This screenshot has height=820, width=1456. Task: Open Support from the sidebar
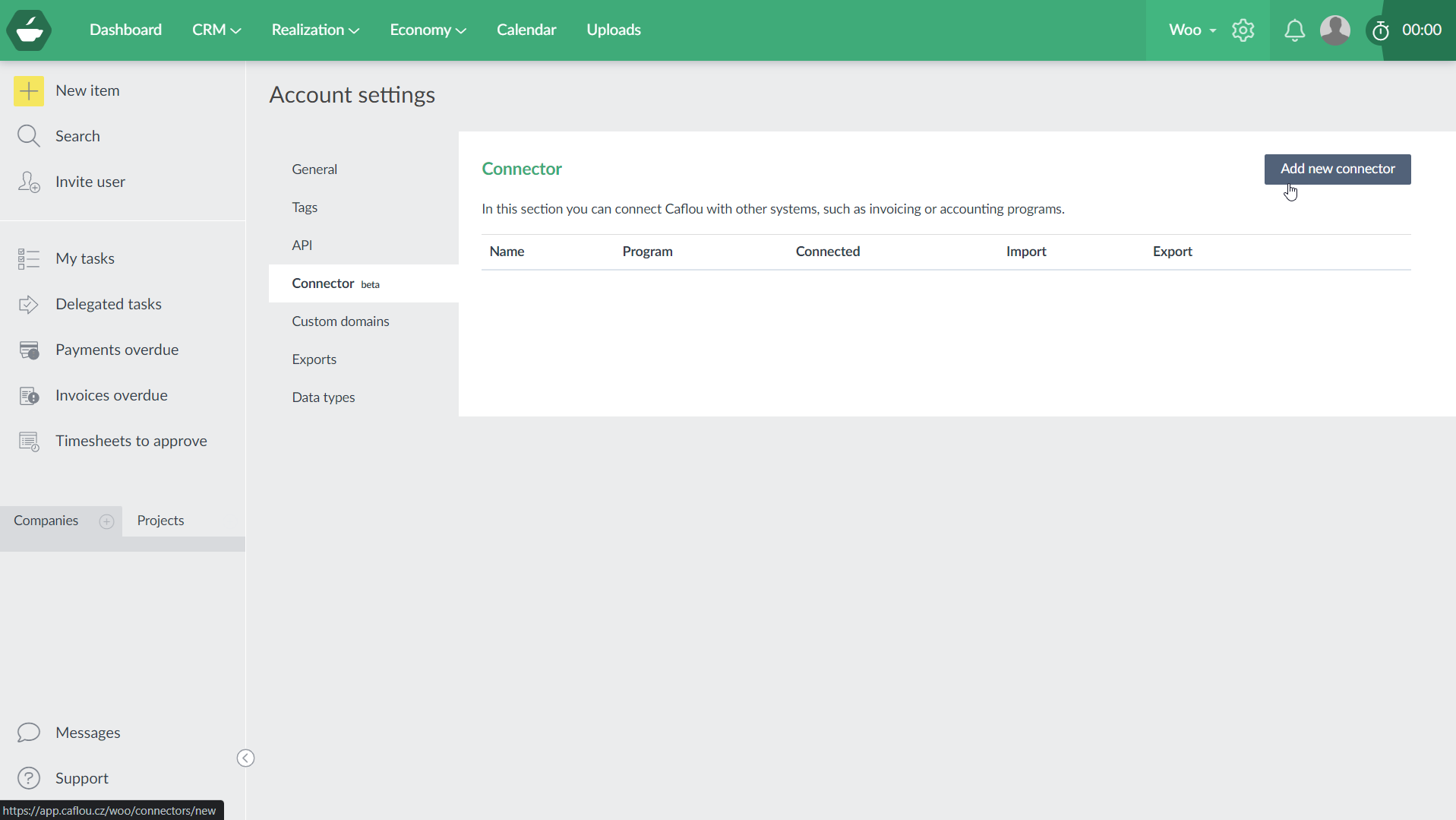tap(81, 777)
